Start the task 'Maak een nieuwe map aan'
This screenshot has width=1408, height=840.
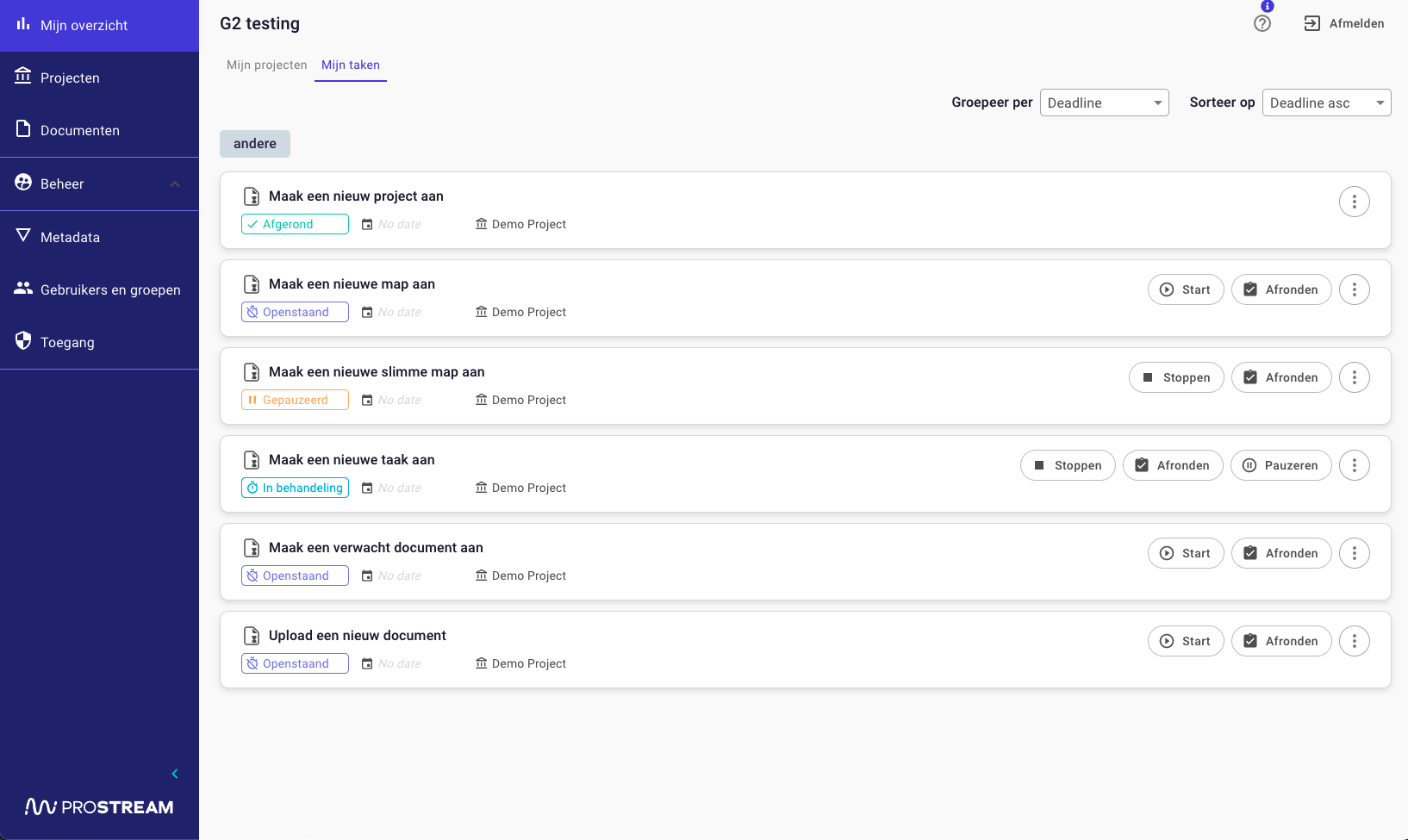1185,289
